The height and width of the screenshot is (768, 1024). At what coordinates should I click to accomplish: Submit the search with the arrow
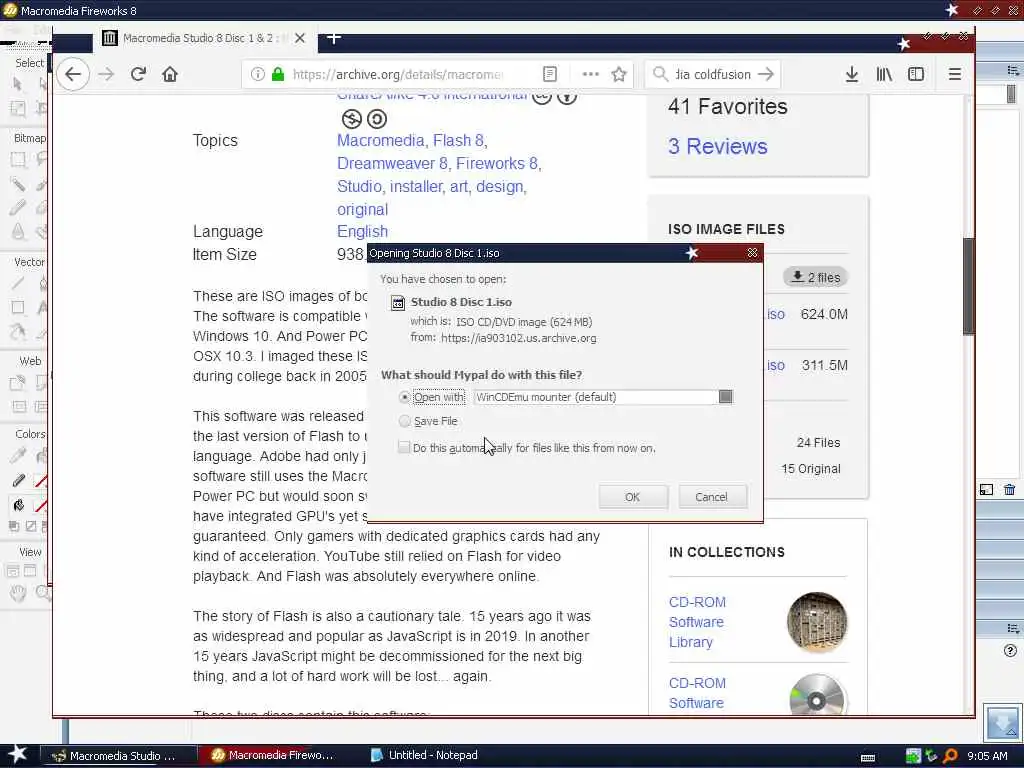pyautogui.click(x=766, y=74)
